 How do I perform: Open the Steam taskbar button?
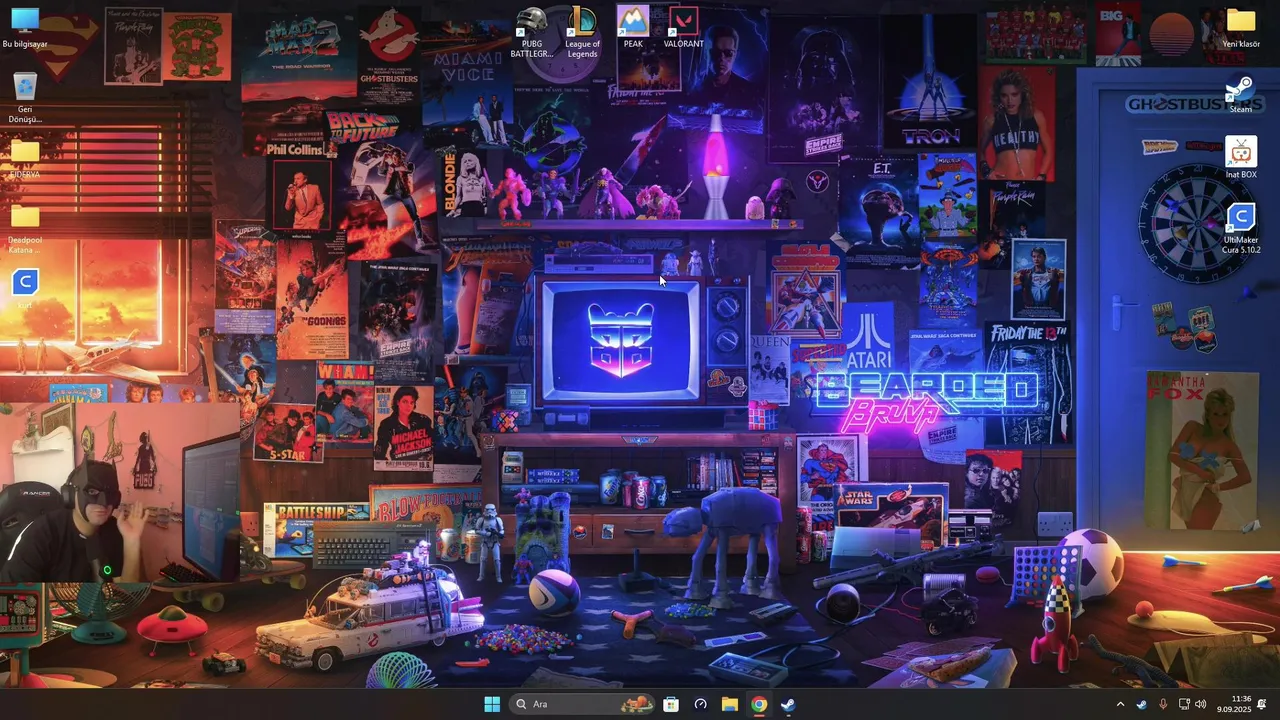pyautogui.click(x=788, y=704)
